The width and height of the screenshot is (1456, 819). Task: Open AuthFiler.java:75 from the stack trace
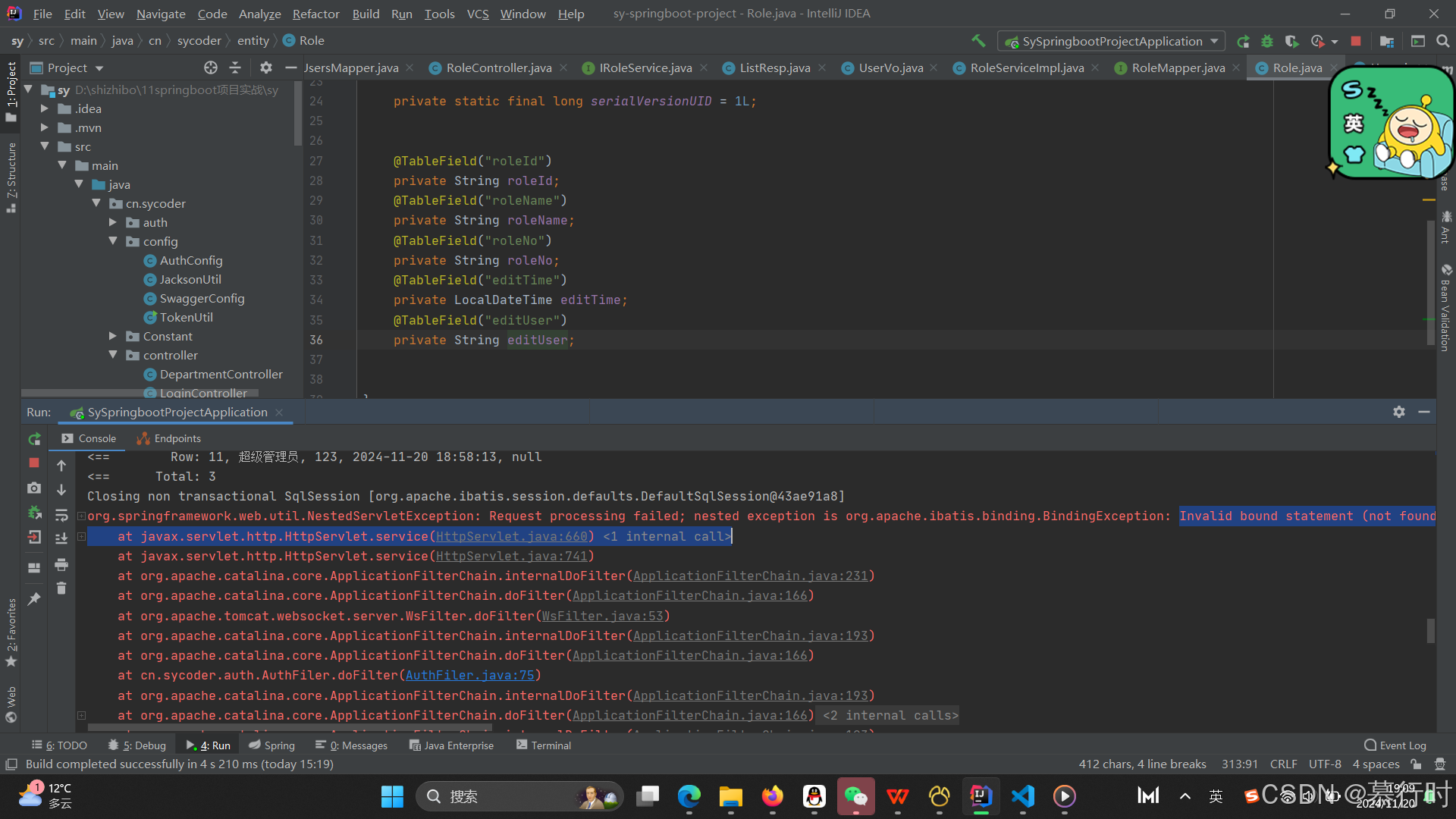click(470, 675)
